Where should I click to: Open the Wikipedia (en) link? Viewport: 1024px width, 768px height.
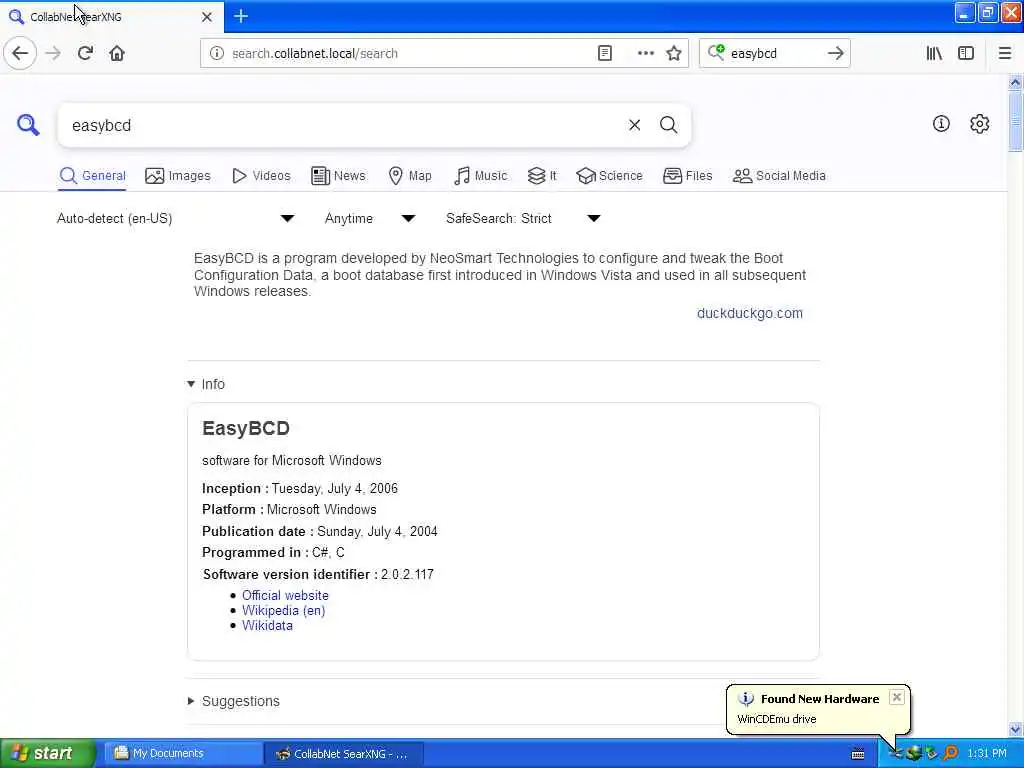tap(283, 610)
